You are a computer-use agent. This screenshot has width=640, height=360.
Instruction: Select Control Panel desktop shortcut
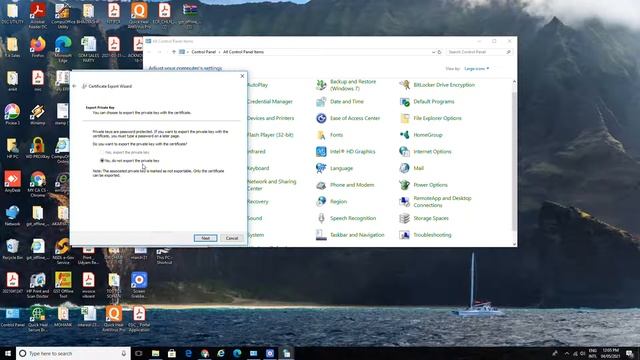(x=12, y=317)
